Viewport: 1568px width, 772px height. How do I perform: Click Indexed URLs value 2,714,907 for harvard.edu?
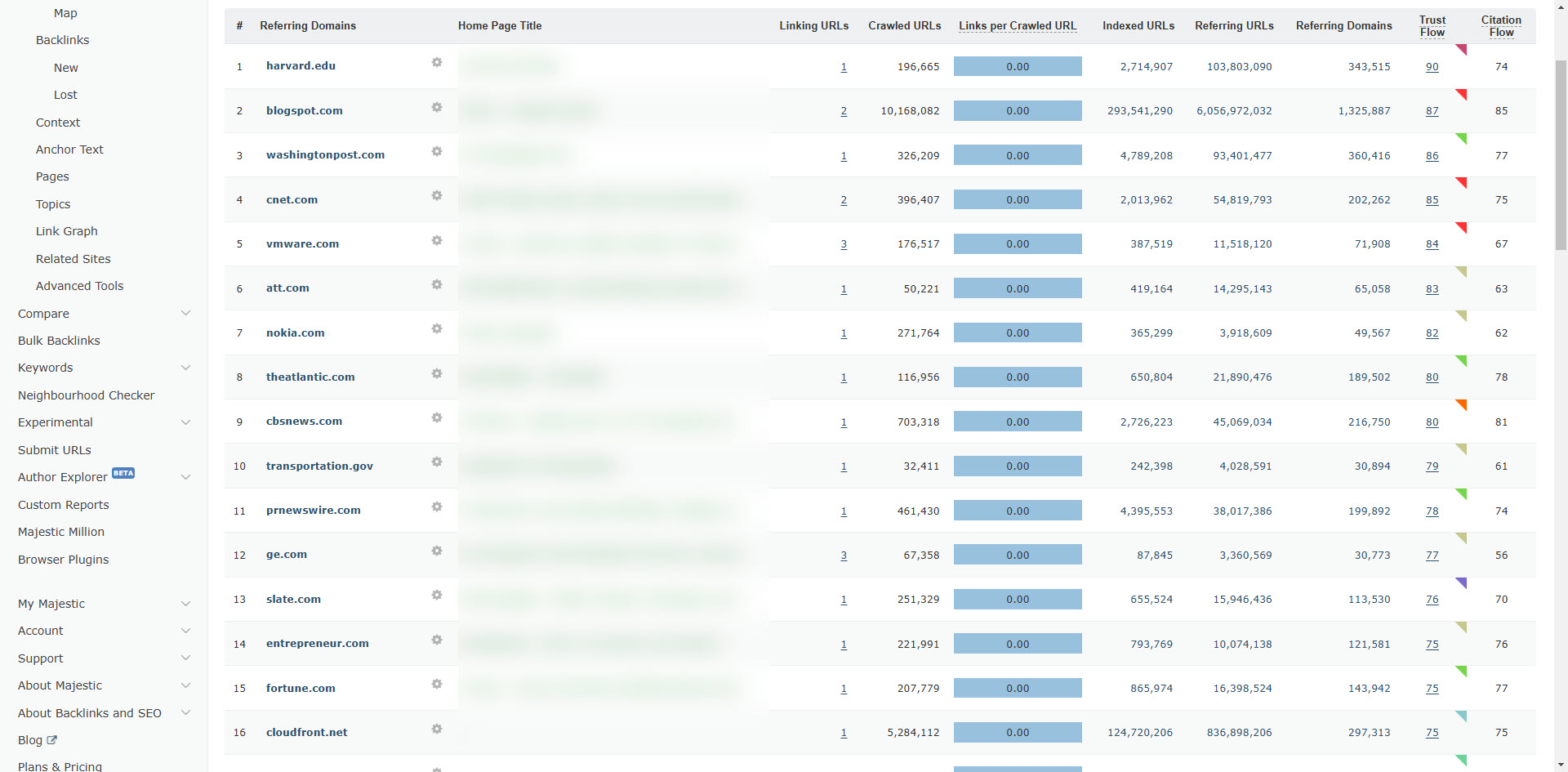point(1147,67)
